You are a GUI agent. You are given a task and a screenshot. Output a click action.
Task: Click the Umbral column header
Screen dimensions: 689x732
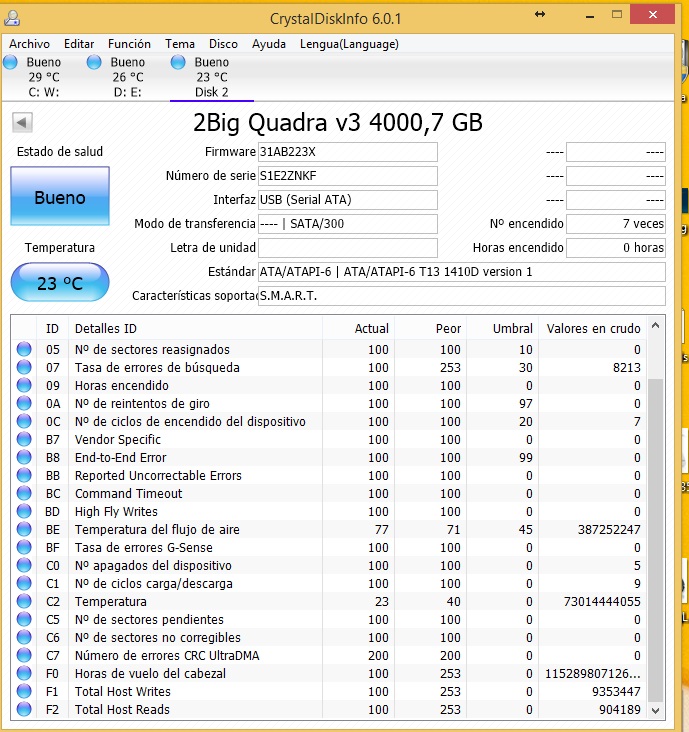(502, 329)
